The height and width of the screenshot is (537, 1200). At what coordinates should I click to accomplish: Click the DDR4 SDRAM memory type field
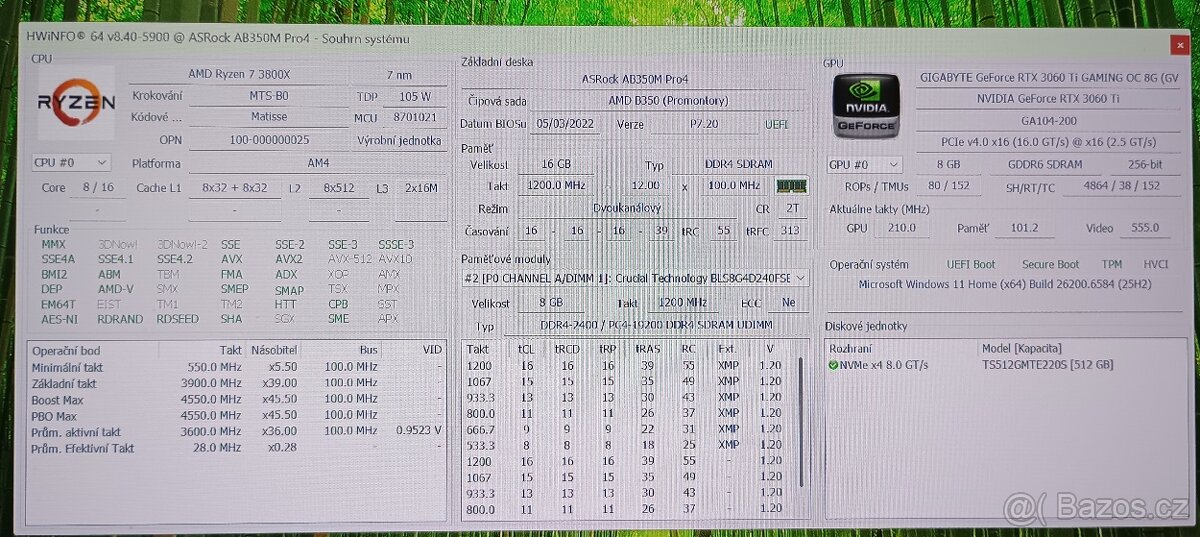pyautogui.click(x=737, y=165)
